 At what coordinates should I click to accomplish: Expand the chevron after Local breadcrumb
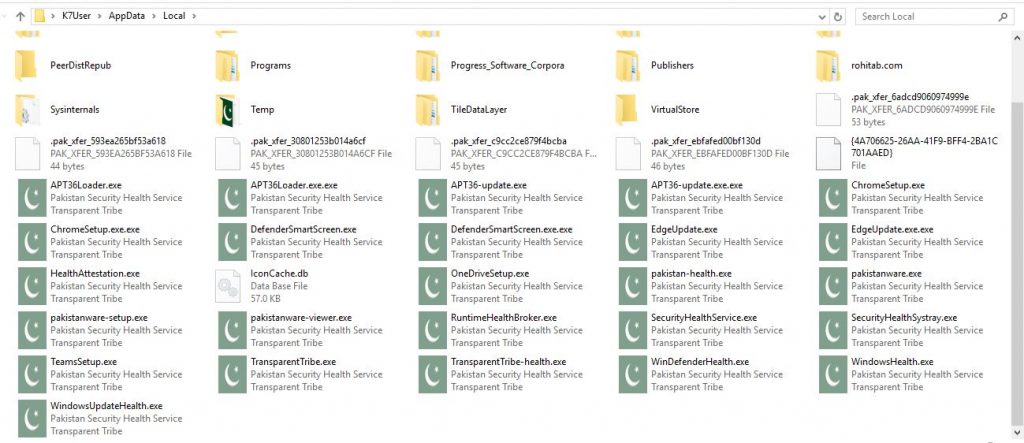click(194, 16)
